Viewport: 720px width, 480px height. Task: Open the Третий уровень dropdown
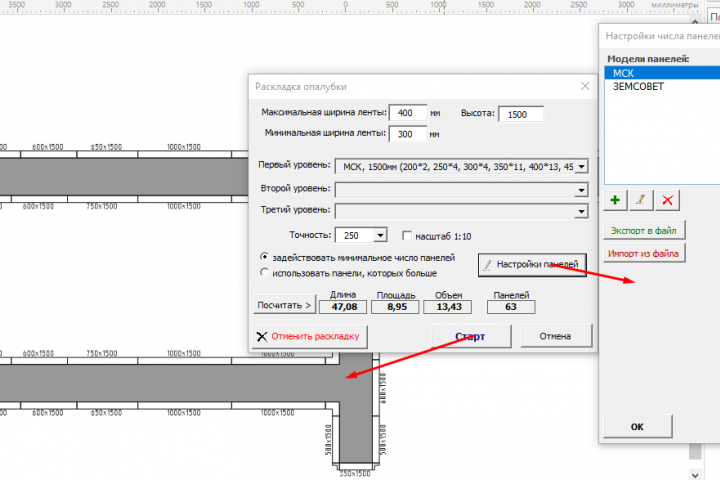[581, 211]
